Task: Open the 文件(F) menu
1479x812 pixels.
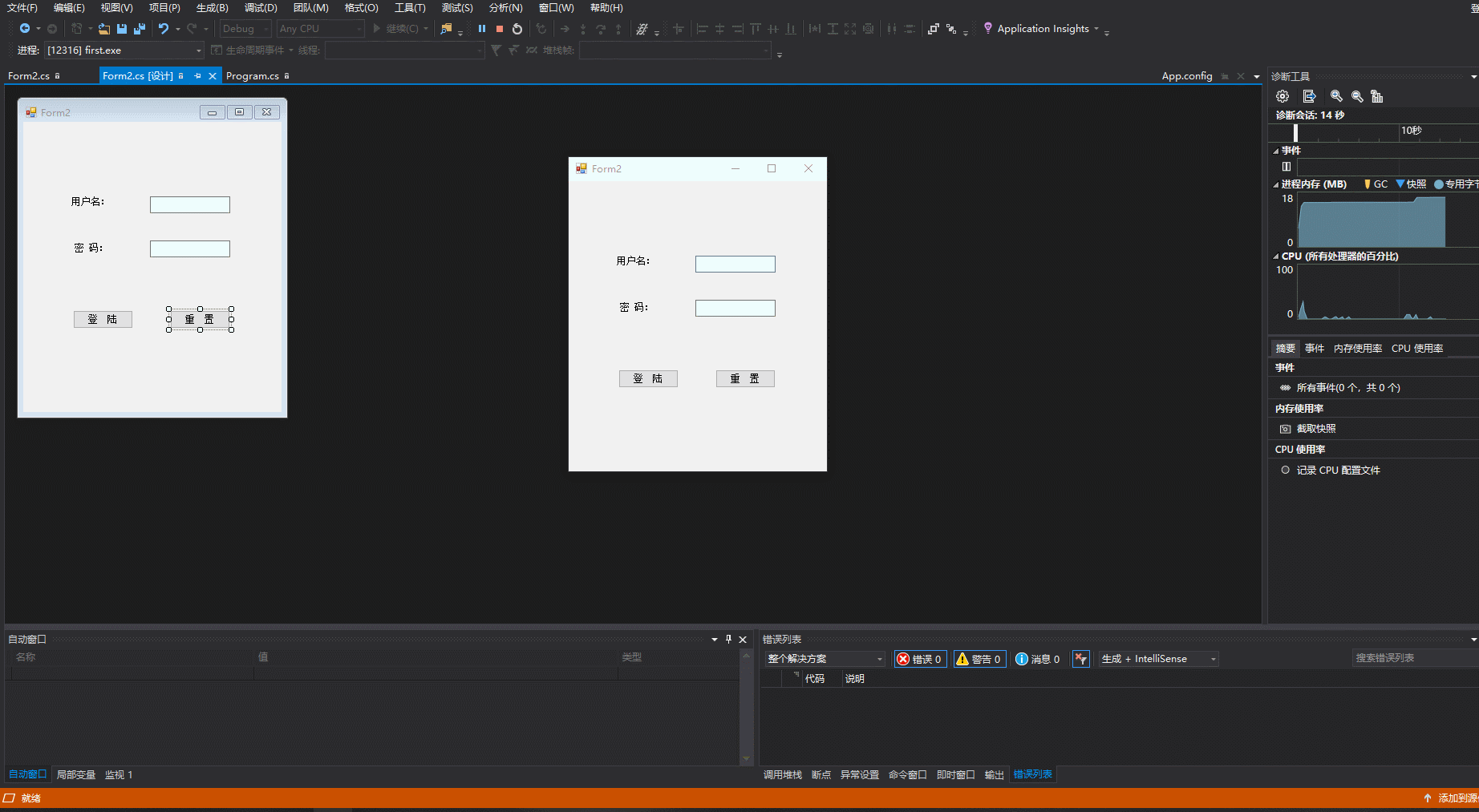Action: point(22,7)
